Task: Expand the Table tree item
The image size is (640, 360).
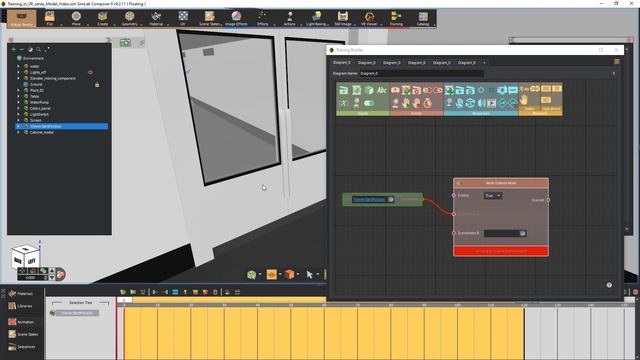Action: point(18,96)
